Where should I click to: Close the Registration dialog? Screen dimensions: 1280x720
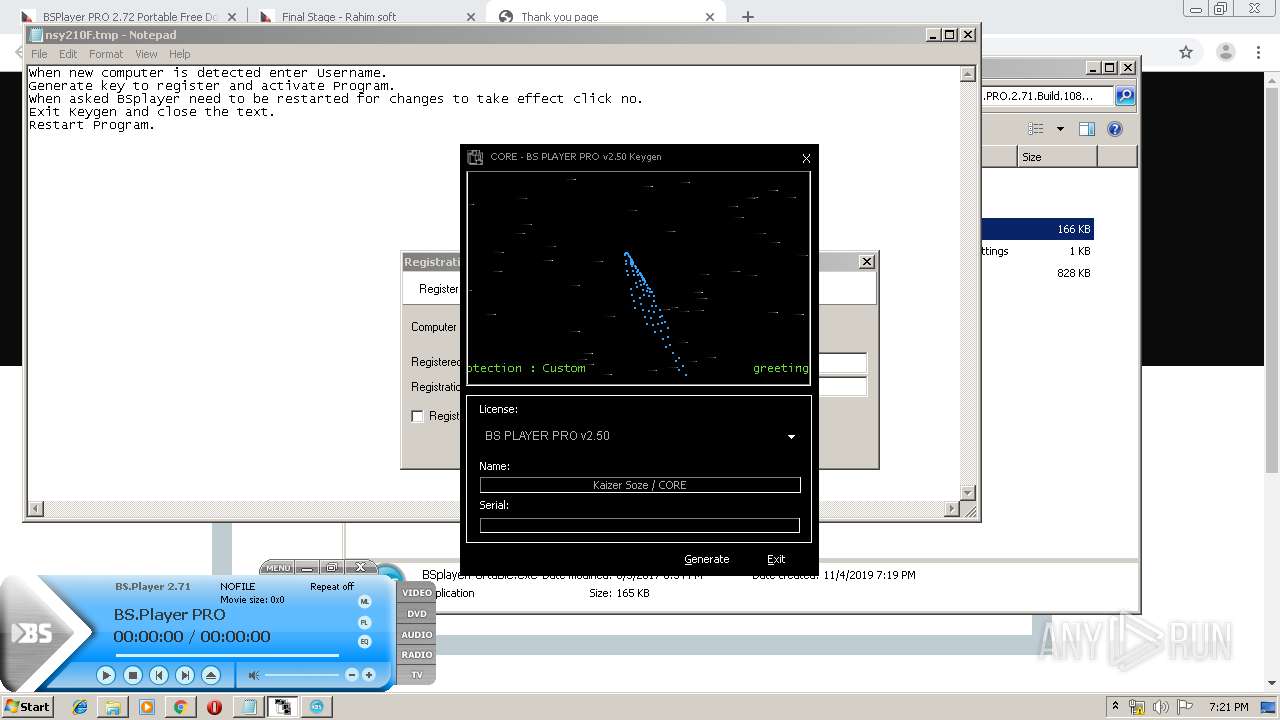pyautogui.click(x=867, y=262)
